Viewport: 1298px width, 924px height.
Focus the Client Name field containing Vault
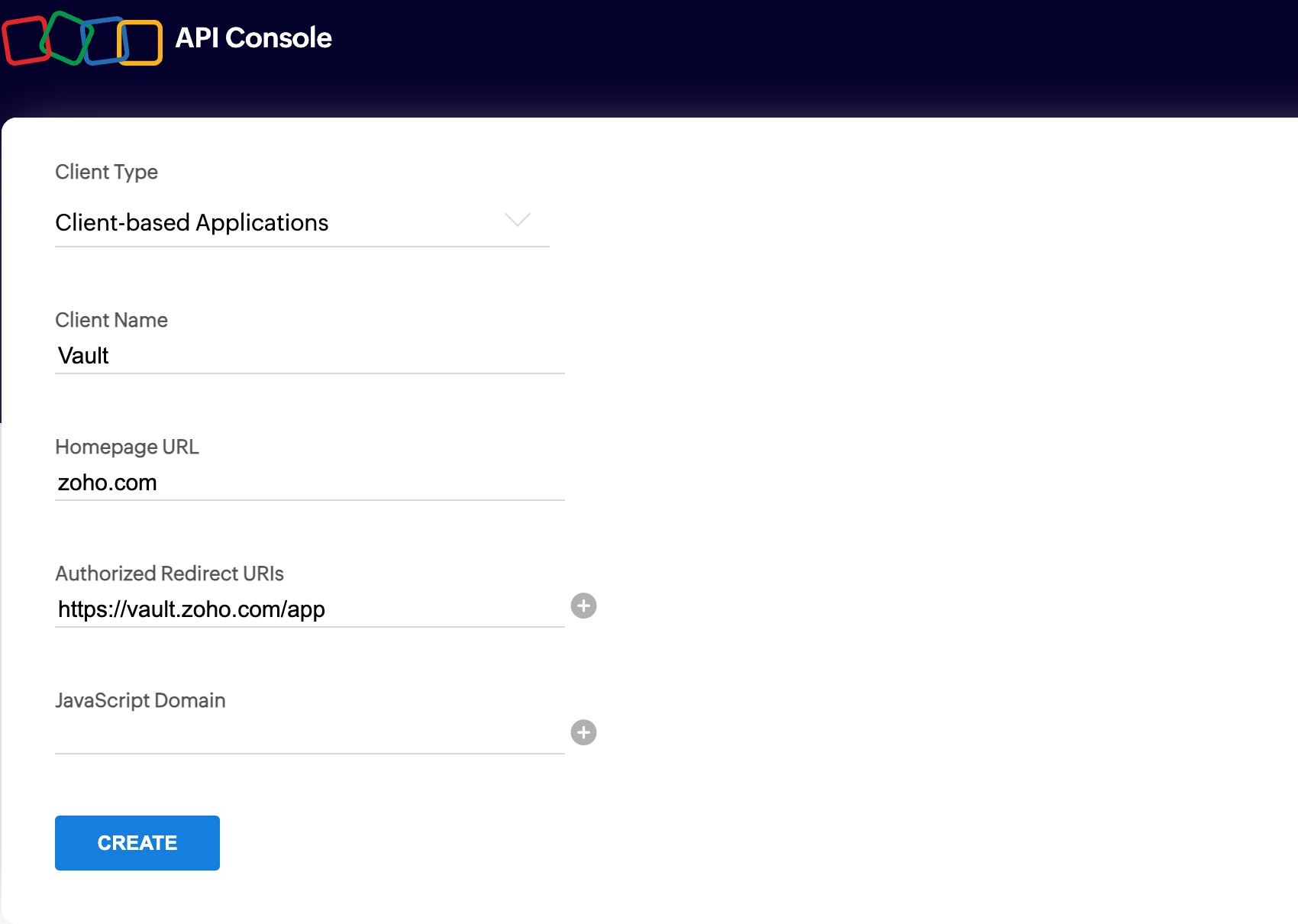point(310,356)
